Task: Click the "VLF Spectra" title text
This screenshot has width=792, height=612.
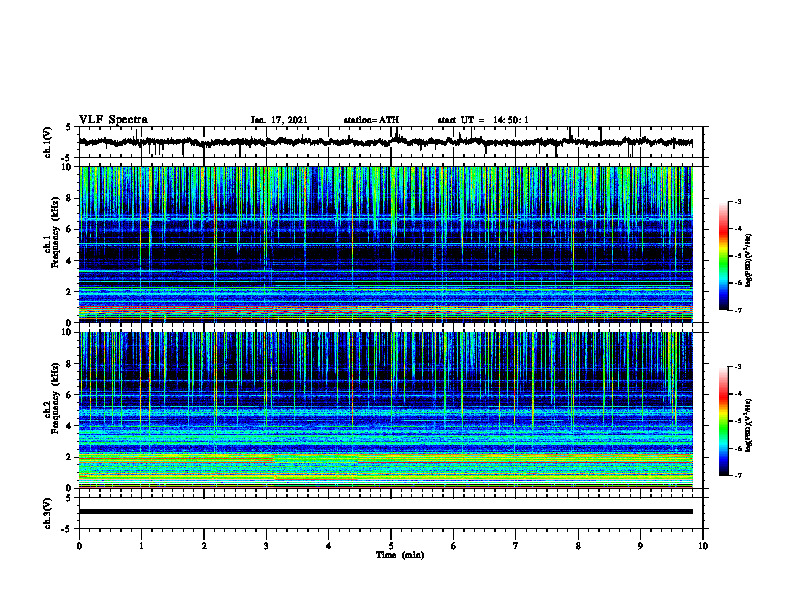Action: 113,120
